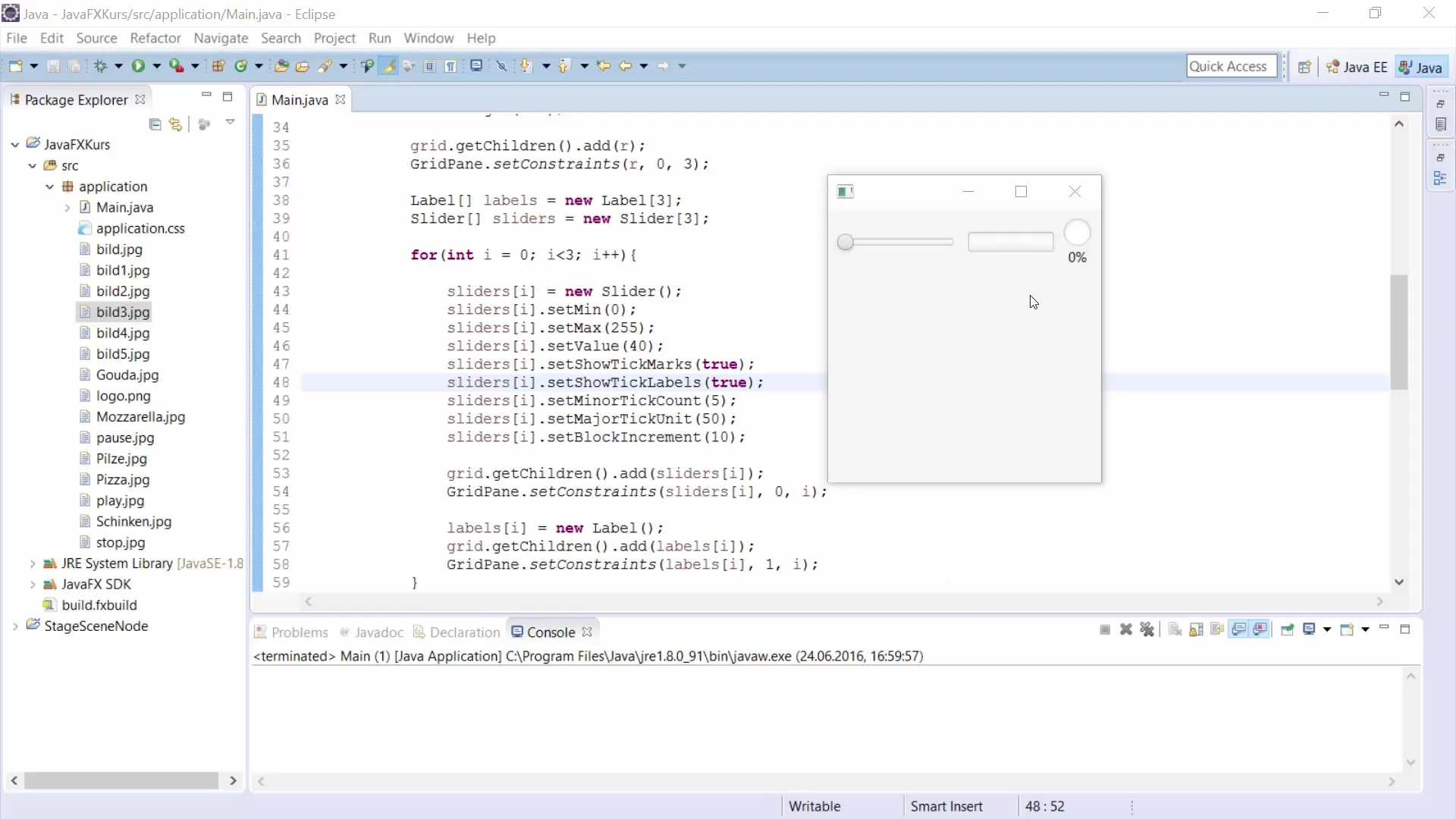Image resolution: width=1456 pixels, height=819 pixels.
Task: Toggle Show Console on Standard Out
Action: tap(1239, 629)
